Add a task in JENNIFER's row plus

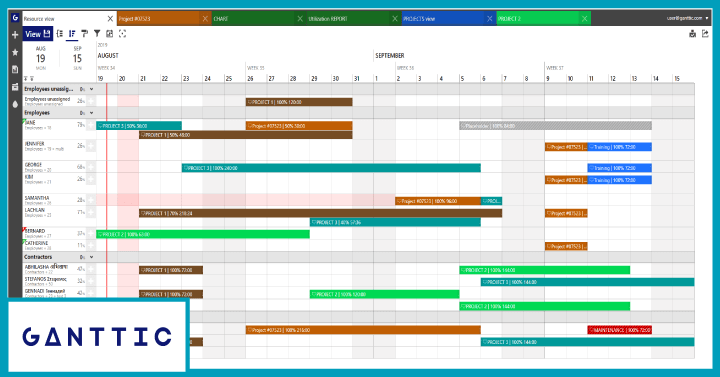pyautogui.click(x=91, y=146)
